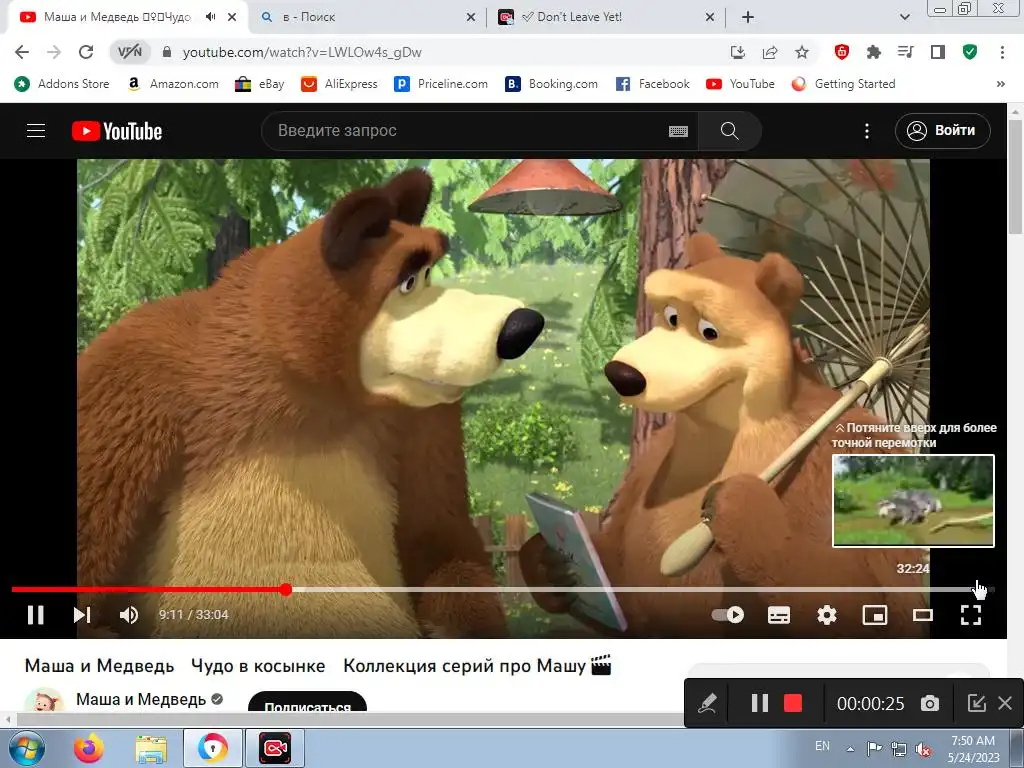Install the page as app icon
Screen dimensions: 1024x768
737,52
